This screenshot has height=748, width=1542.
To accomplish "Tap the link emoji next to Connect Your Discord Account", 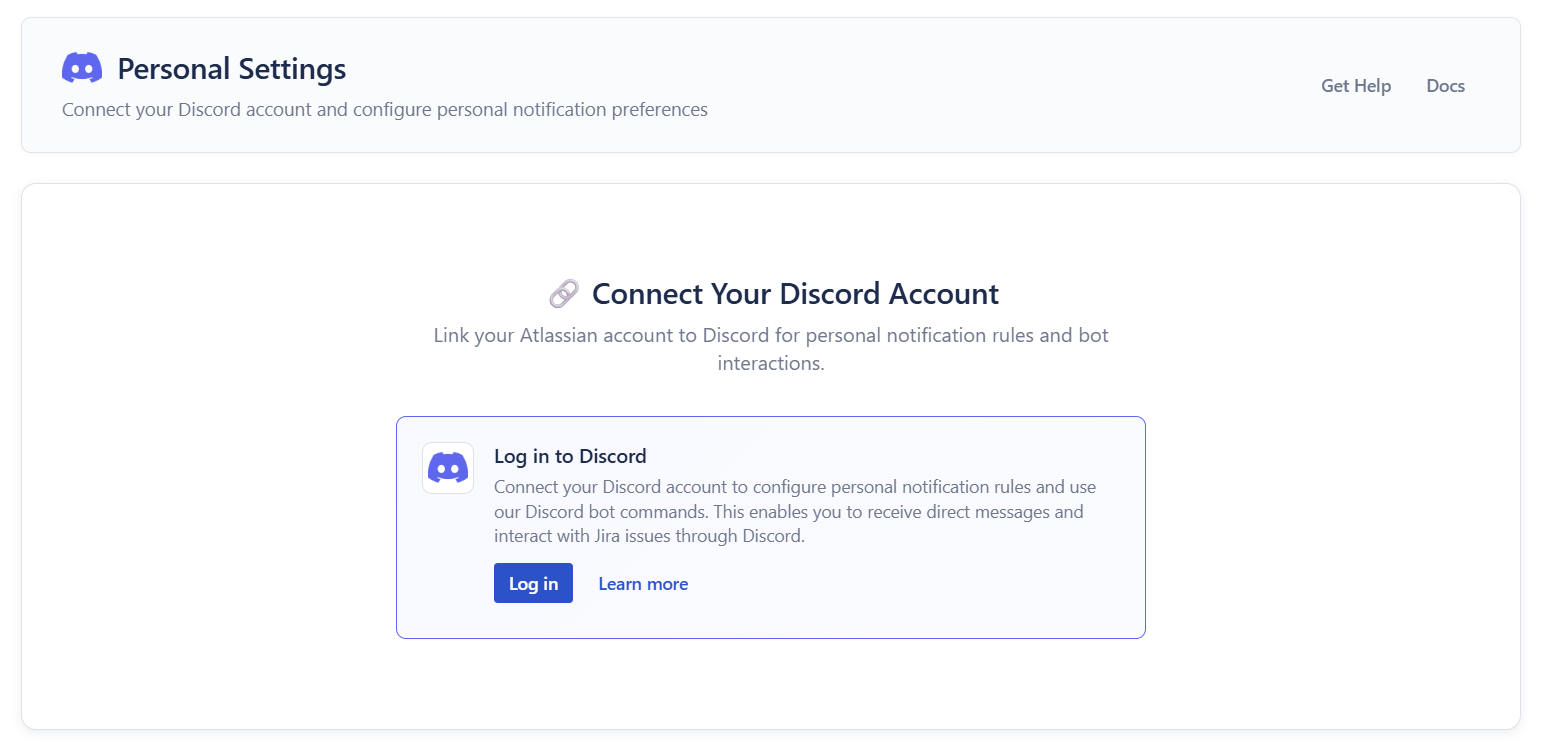I will (x=564, y=292).
